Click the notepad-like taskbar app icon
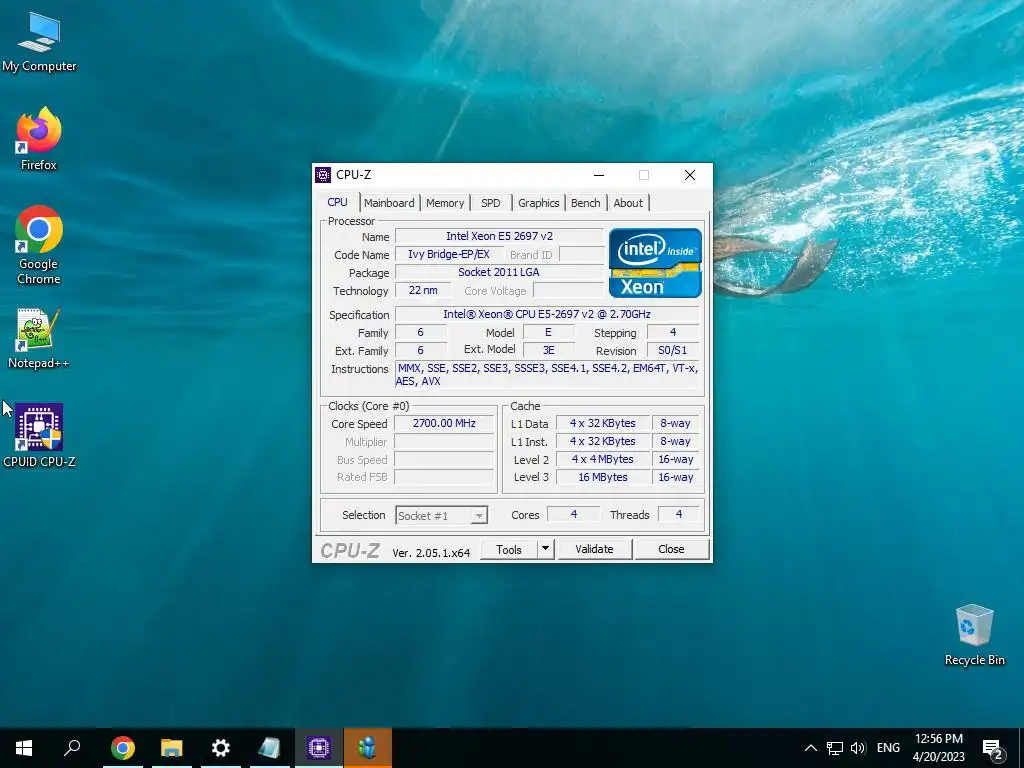Image resolution: width=1024 pixels, height=768 pixels. click(270, 748)
